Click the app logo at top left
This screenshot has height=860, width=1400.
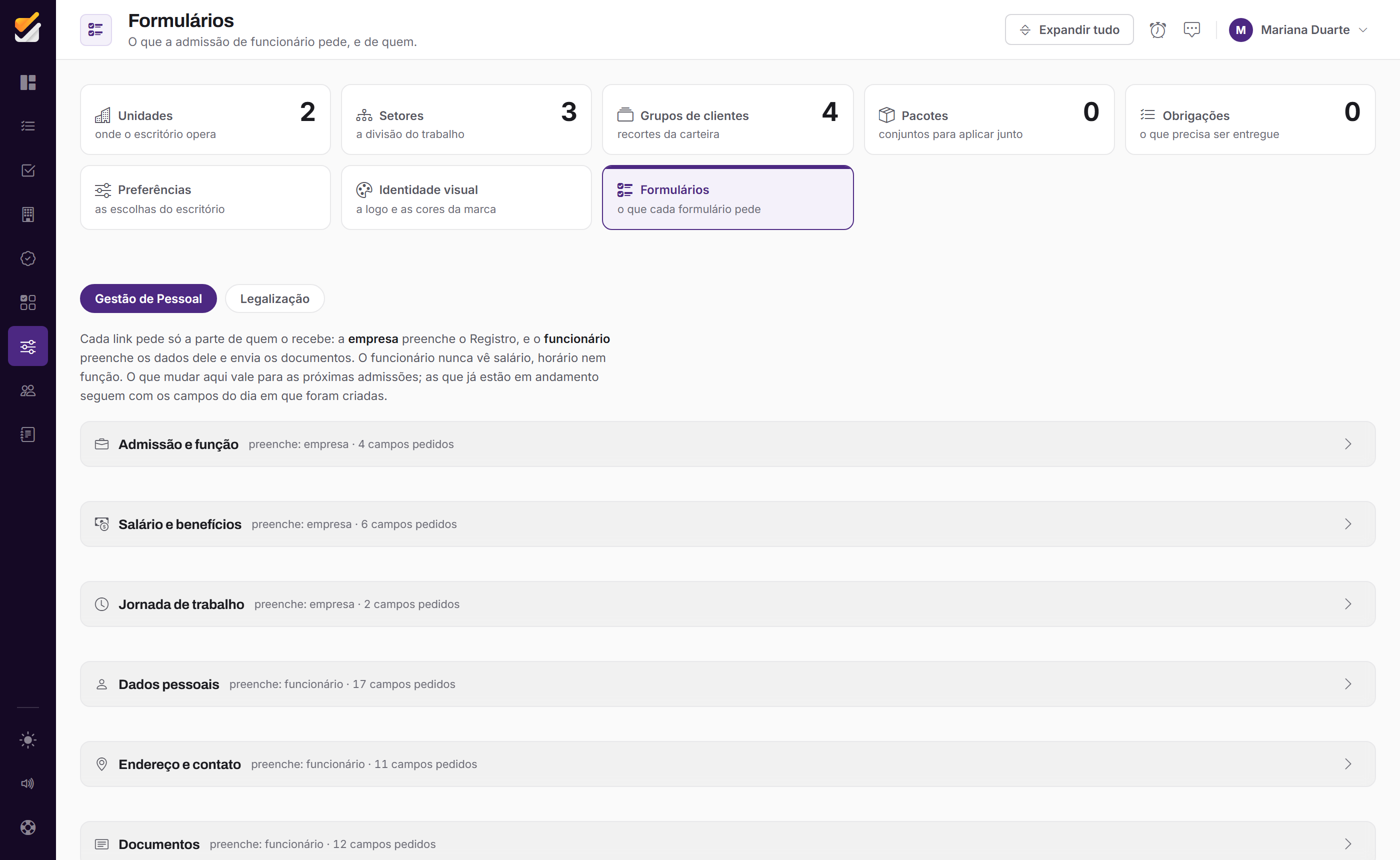tap(28, 27)
